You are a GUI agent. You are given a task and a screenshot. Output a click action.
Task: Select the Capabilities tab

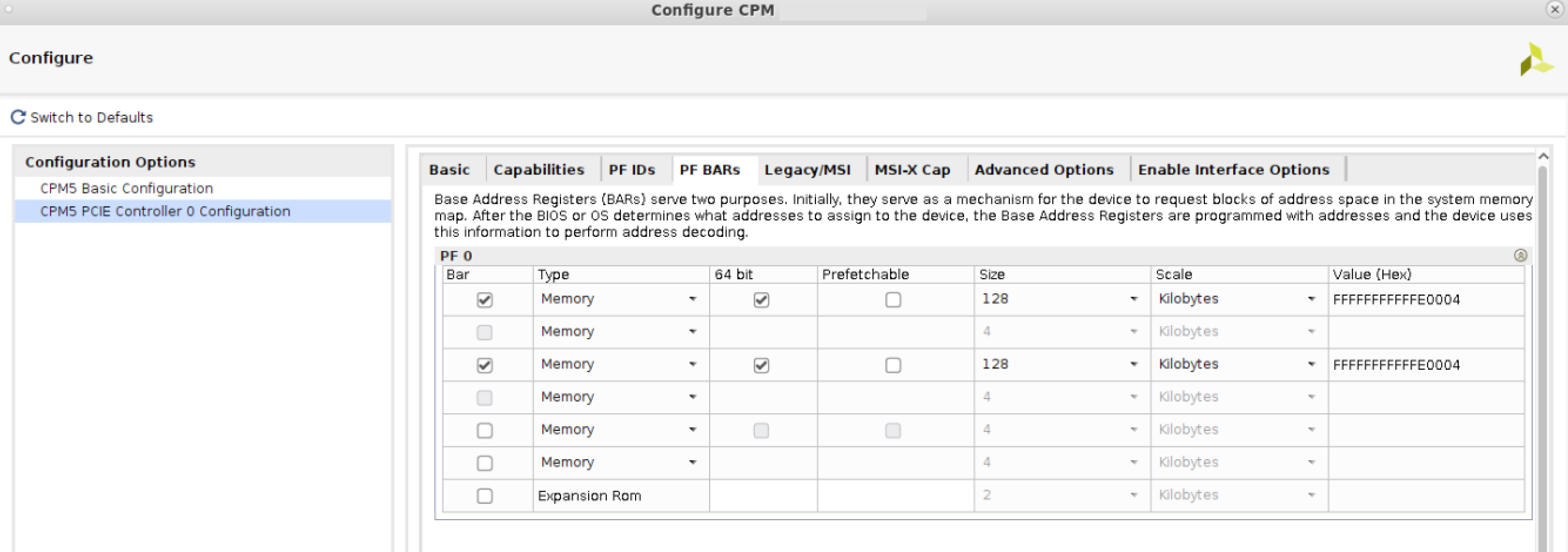[x=539, y=169]
